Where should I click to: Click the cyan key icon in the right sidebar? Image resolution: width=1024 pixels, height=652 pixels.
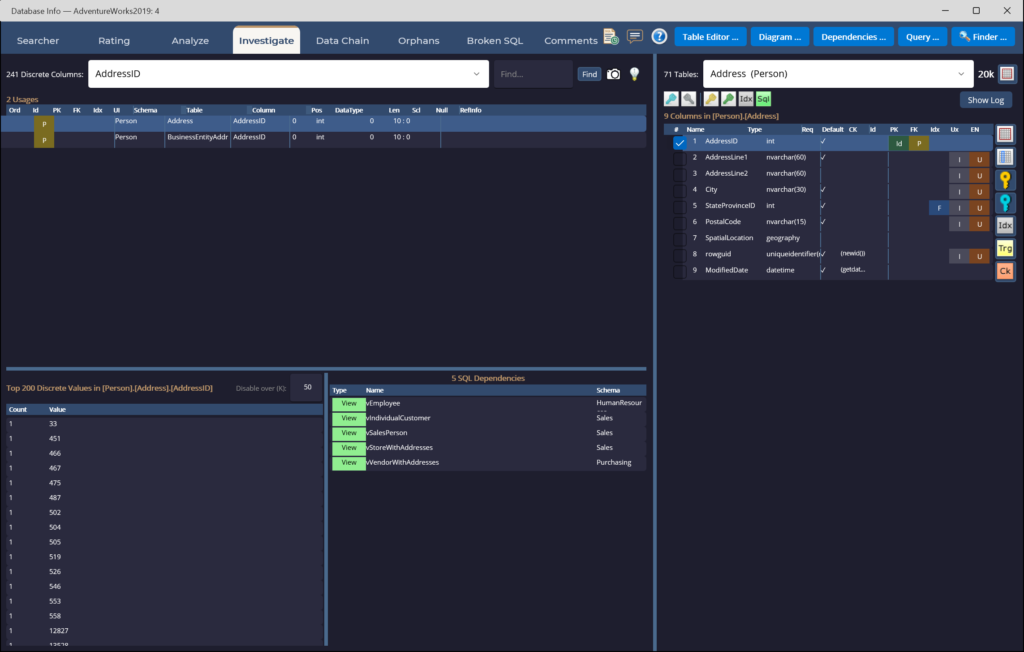[1005, 203]
